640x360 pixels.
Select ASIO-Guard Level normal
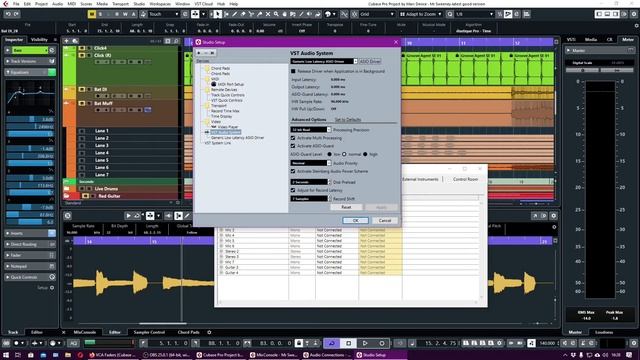point(344,154)
